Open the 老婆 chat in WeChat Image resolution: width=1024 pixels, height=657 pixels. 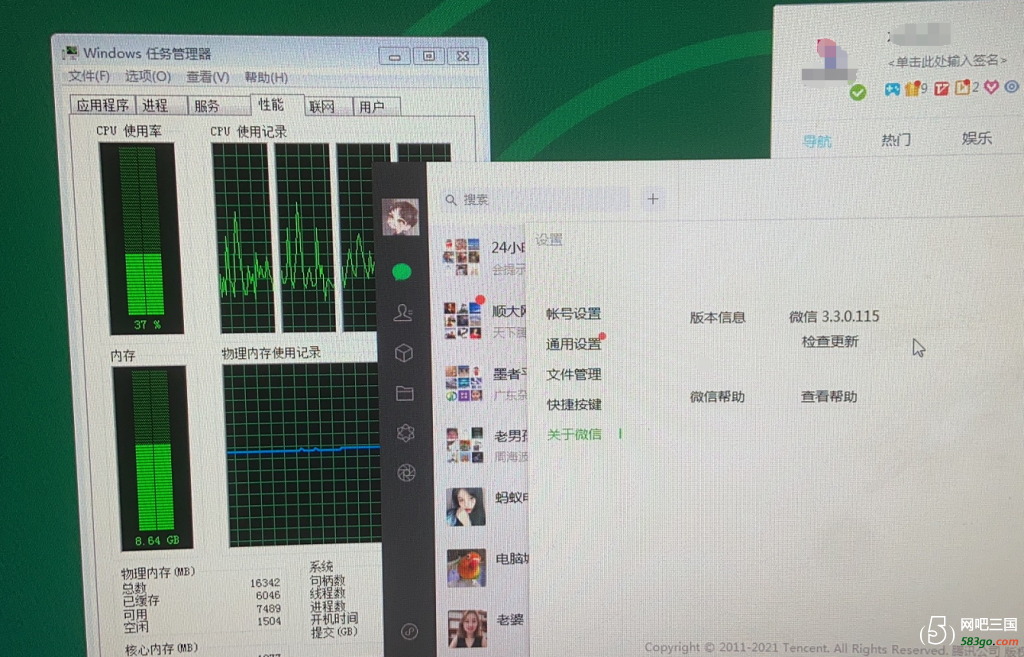(484, 628)
